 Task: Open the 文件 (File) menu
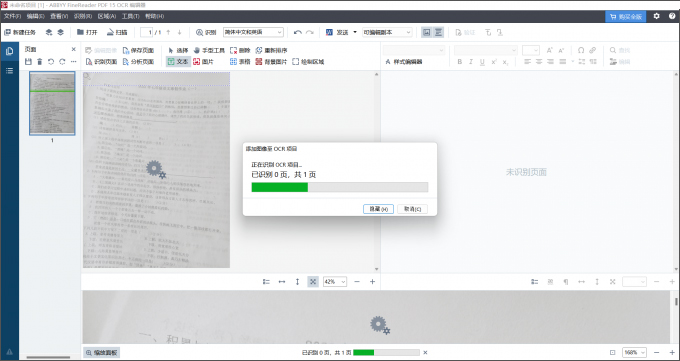coord(12,16)
